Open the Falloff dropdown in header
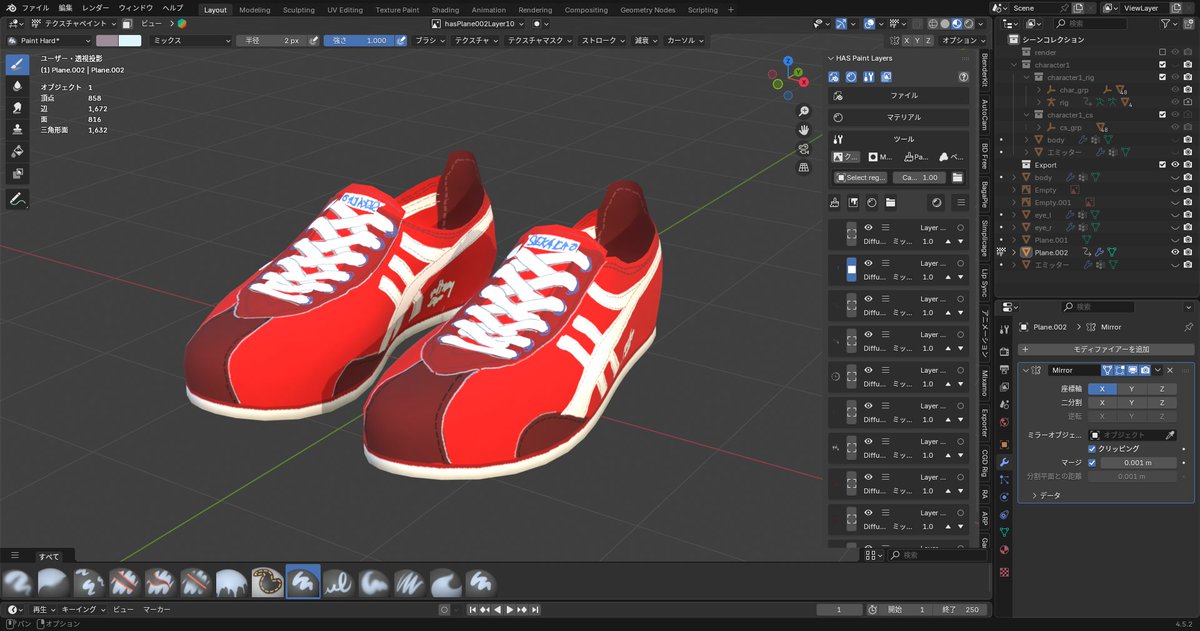This screenshot has height=631, width=1200. click(645, 41)
